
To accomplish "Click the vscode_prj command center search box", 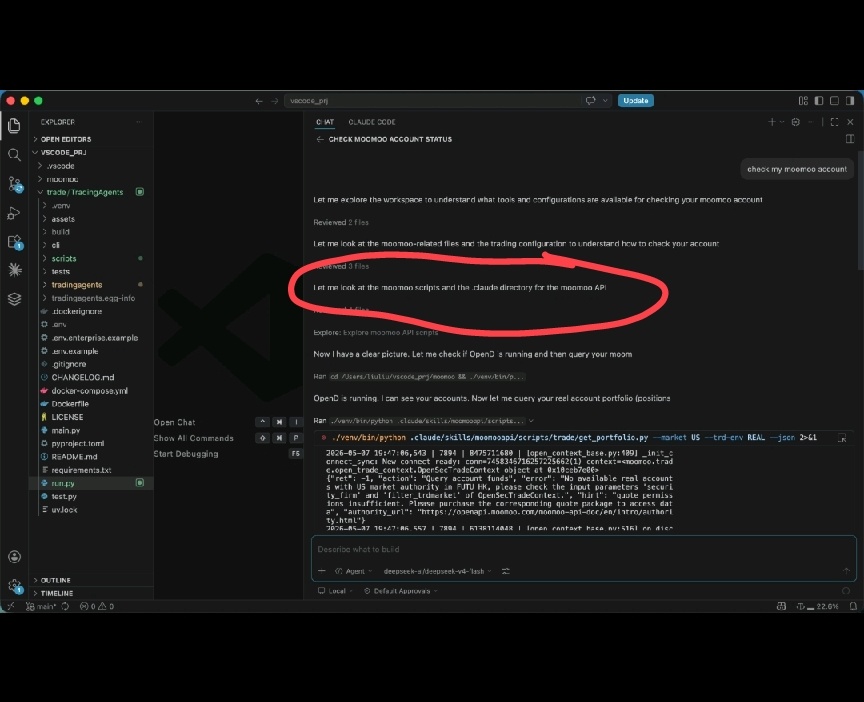I will pos(432,101).
